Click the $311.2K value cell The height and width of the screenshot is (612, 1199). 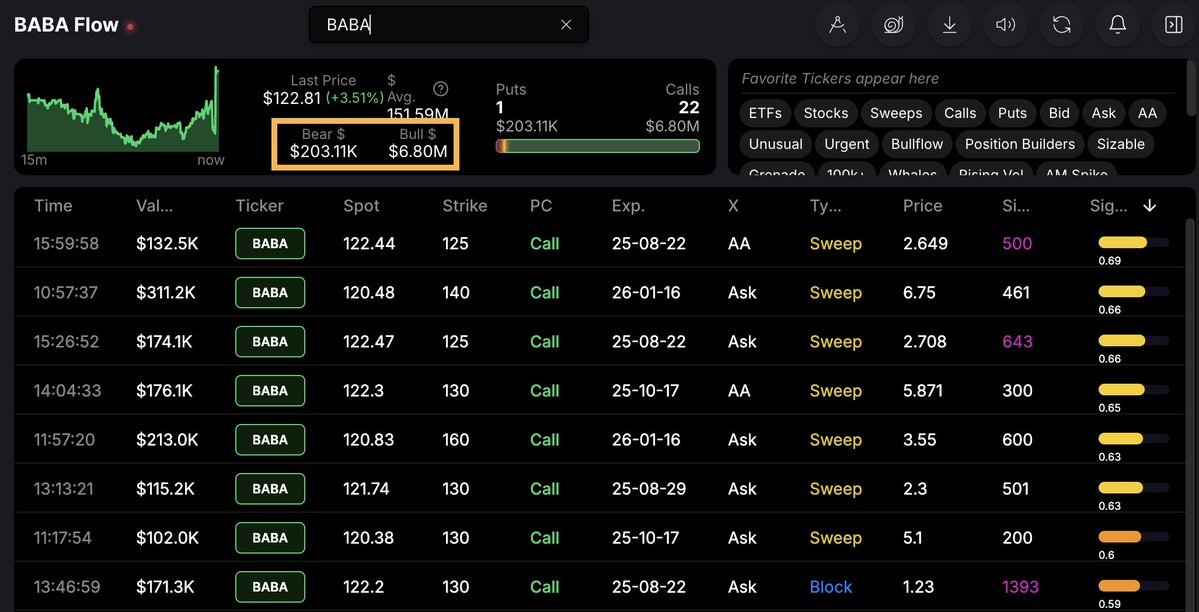(x=167, y=293)
